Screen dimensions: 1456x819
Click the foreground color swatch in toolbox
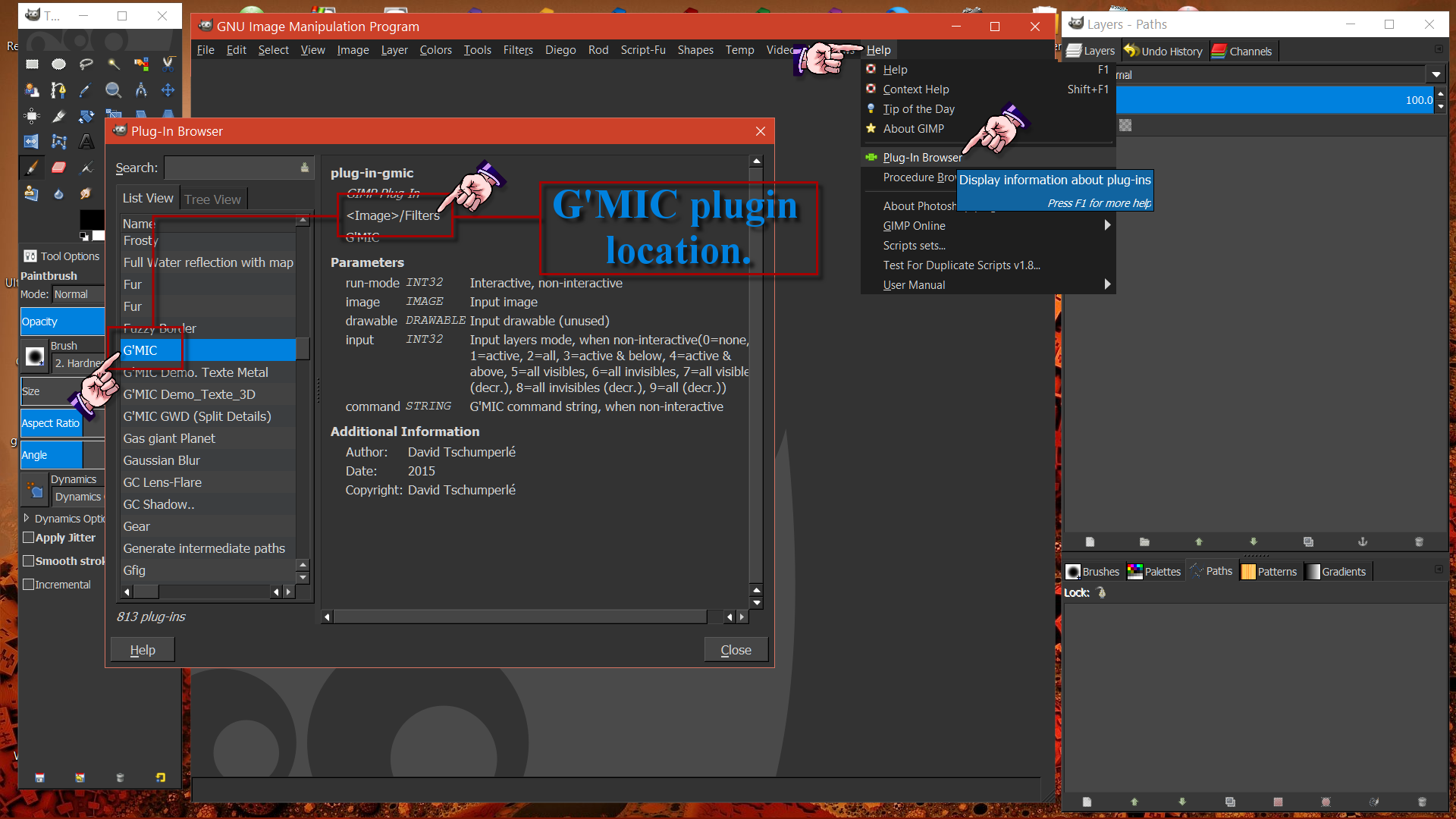pyautogui.click(x=92, y=219)
